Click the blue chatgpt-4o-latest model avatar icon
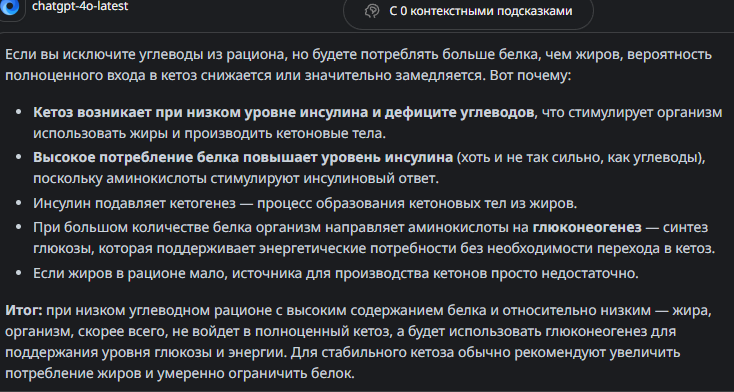Screen dimensions: 734x392 (9, 8)
